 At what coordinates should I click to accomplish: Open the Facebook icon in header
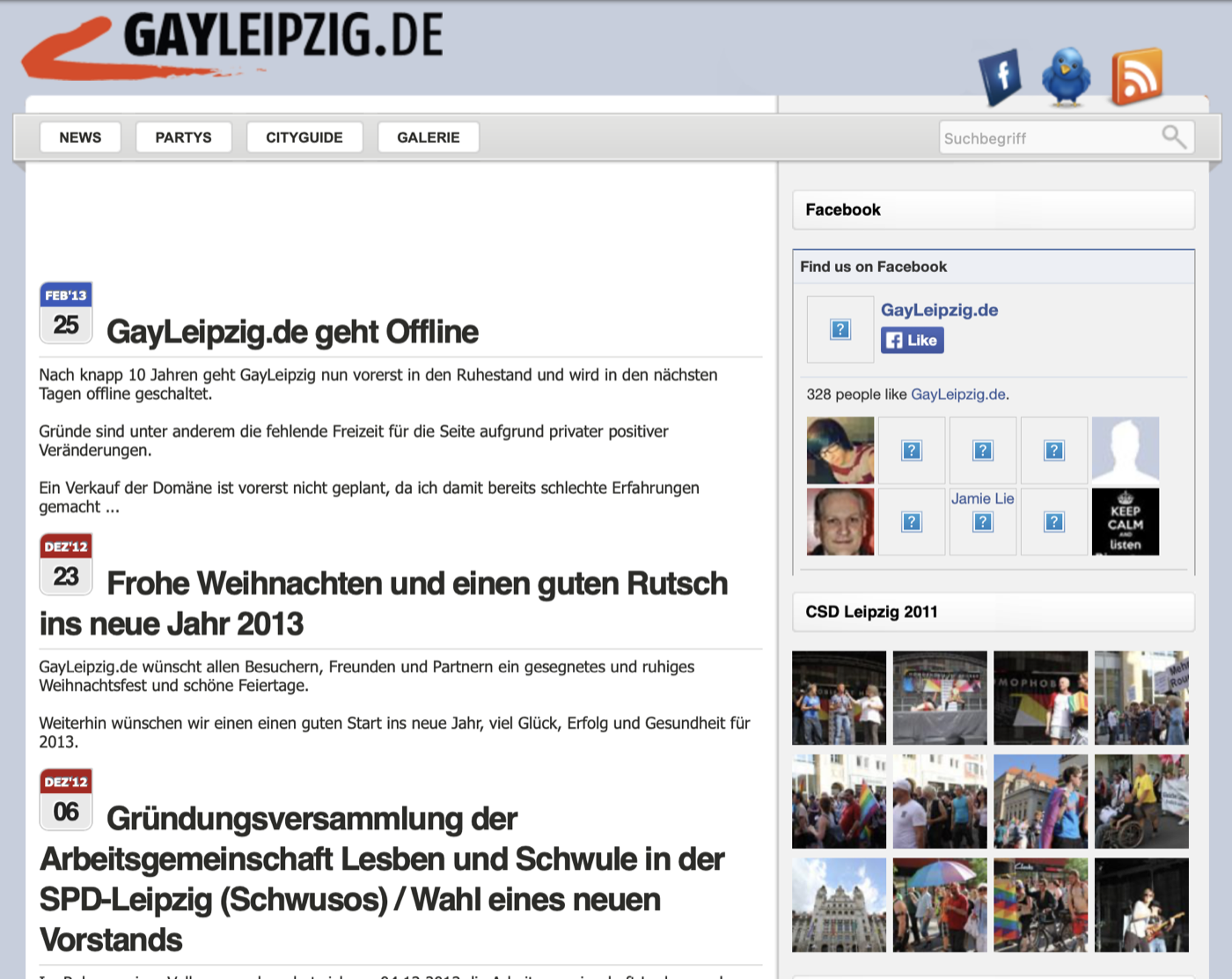click(1001, 77)
